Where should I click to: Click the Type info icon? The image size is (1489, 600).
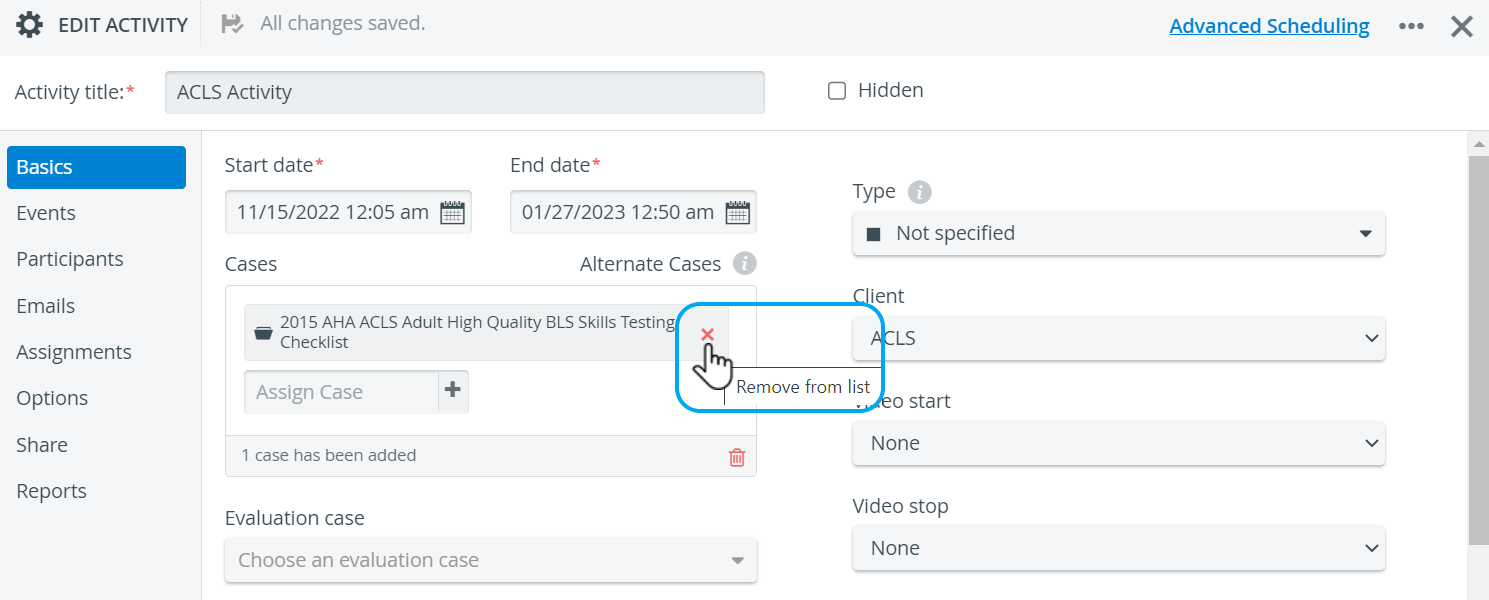coord(919,192)
